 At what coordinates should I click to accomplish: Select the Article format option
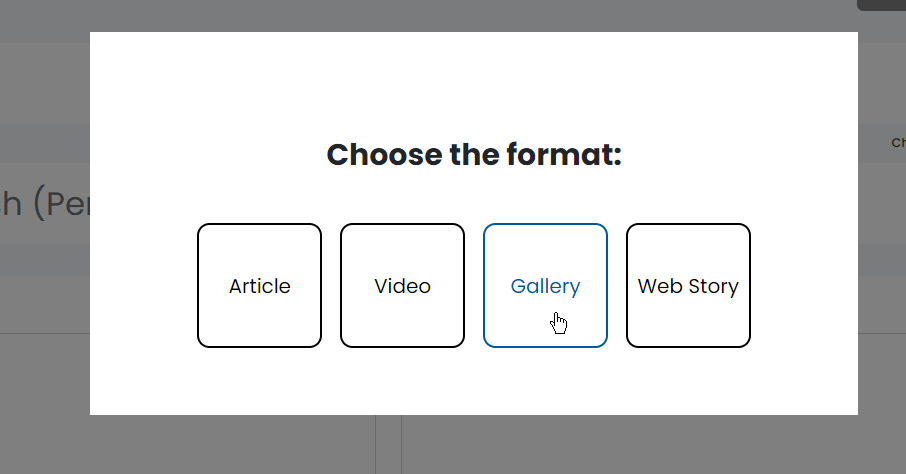click(259, 286)
